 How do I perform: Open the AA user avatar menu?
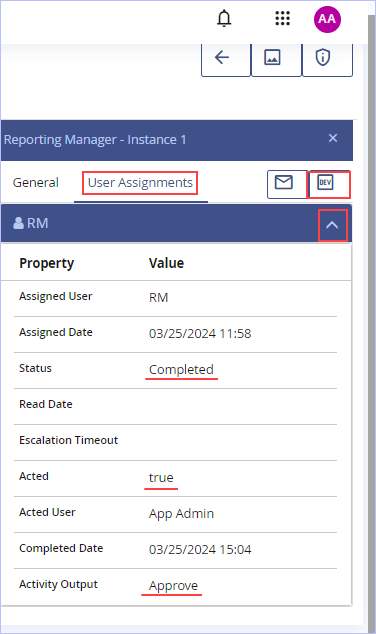click(327, 19)
